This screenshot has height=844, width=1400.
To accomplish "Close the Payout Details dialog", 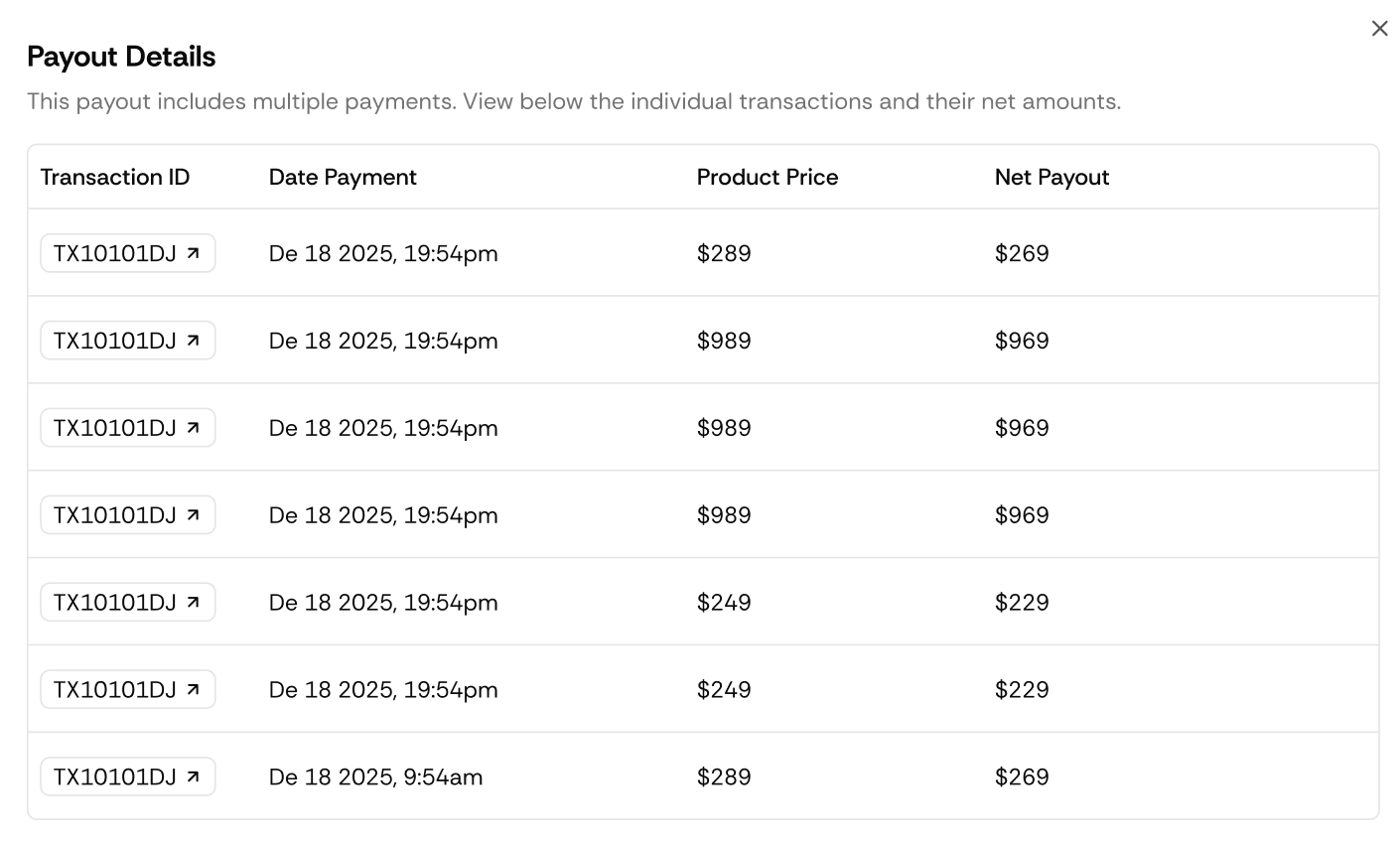I will 1379,29.
